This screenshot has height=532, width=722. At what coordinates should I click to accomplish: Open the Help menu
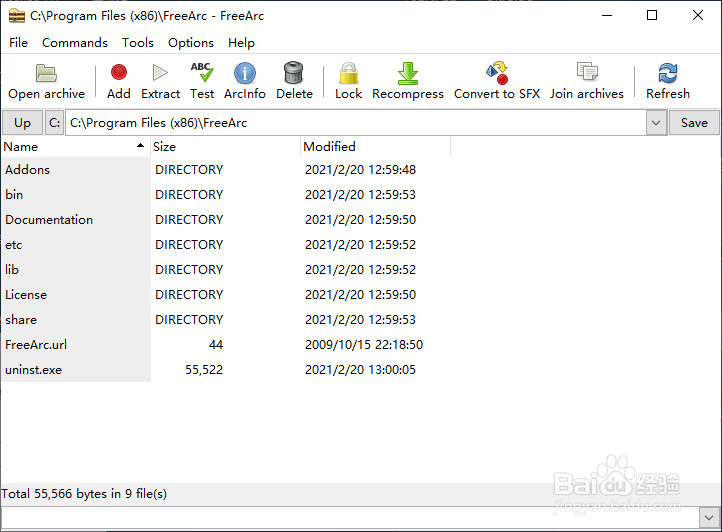(241, 43)
